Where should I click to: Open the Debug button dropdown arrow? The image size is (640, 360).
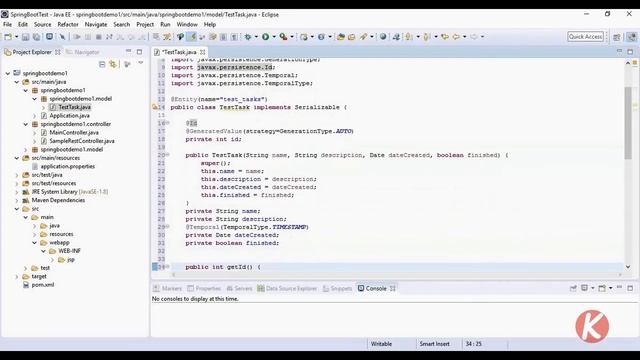pos(256,37)
